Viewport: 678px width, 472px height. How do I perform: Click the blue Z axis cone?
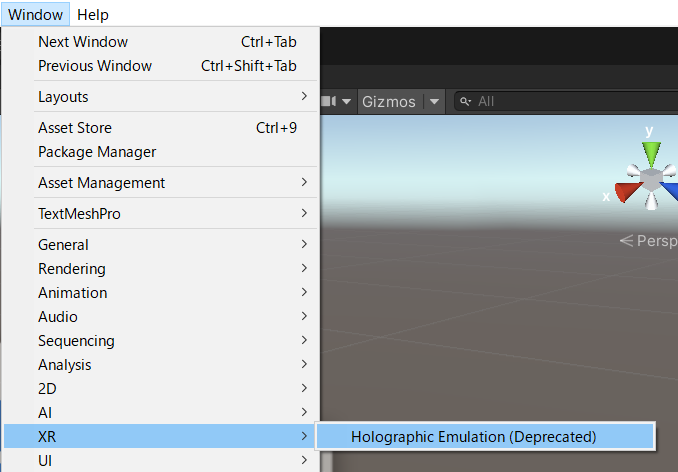670,191
